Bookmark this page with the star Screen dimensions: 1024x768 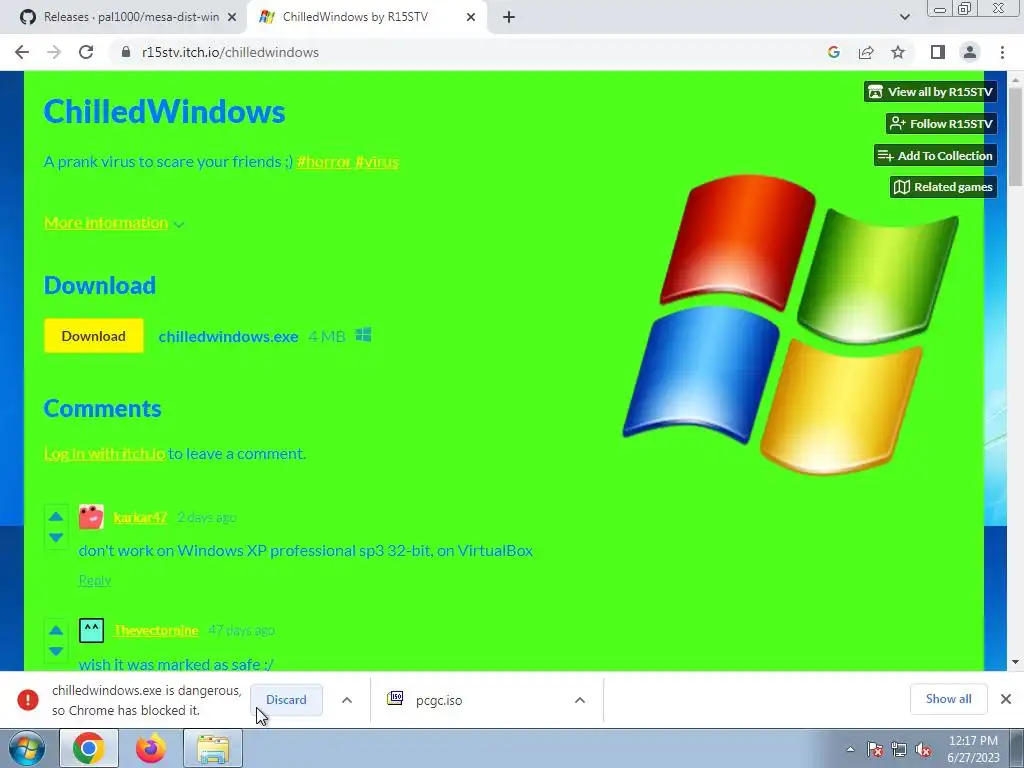tap(898, 52)
